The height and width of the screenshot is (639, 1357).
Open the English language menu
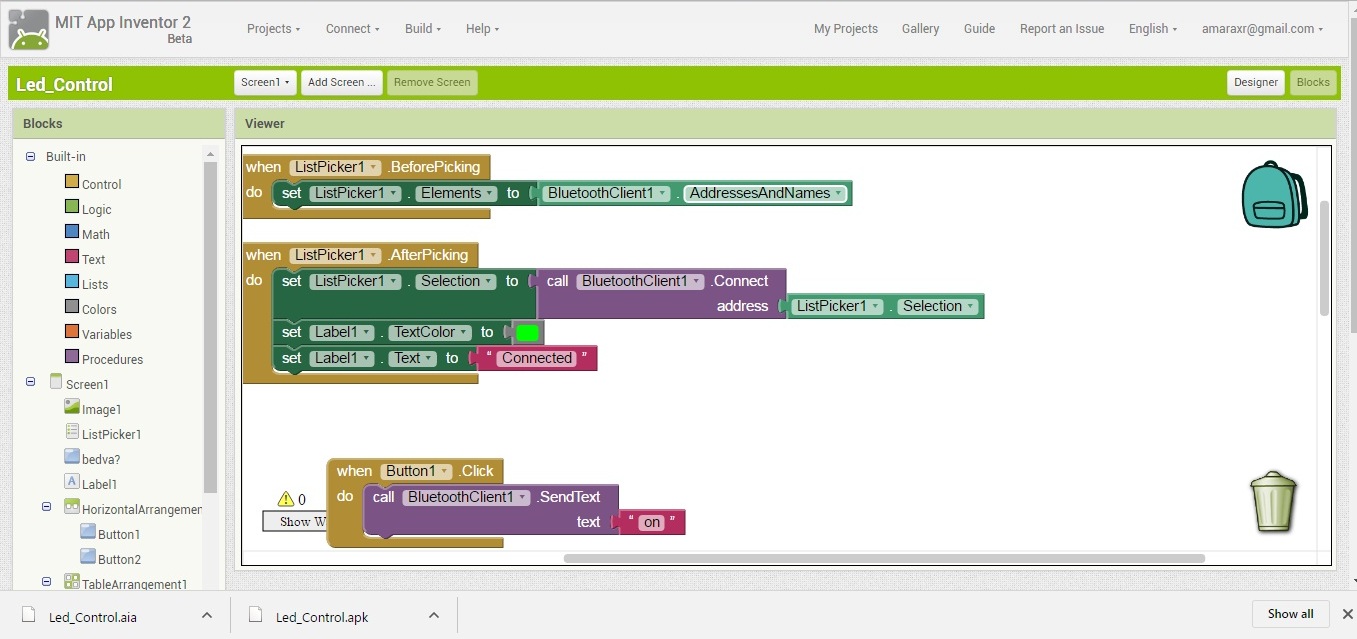pos(1153,29)
